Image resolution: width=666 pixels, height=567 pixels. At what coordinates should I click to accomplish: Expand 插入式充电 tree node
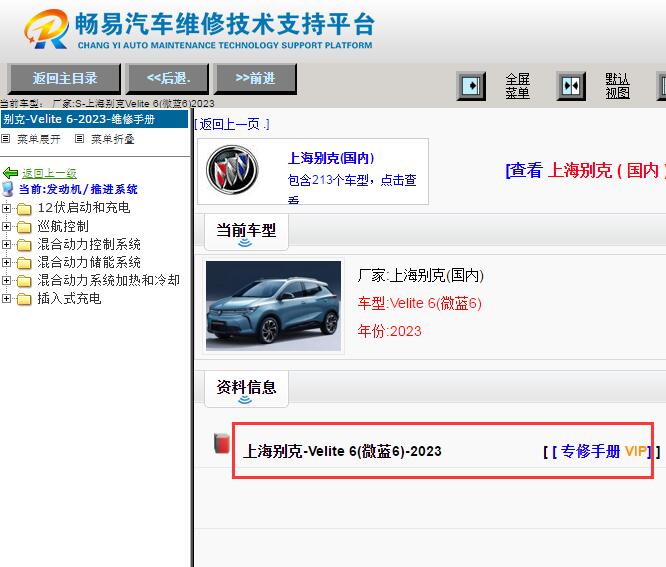6,299
